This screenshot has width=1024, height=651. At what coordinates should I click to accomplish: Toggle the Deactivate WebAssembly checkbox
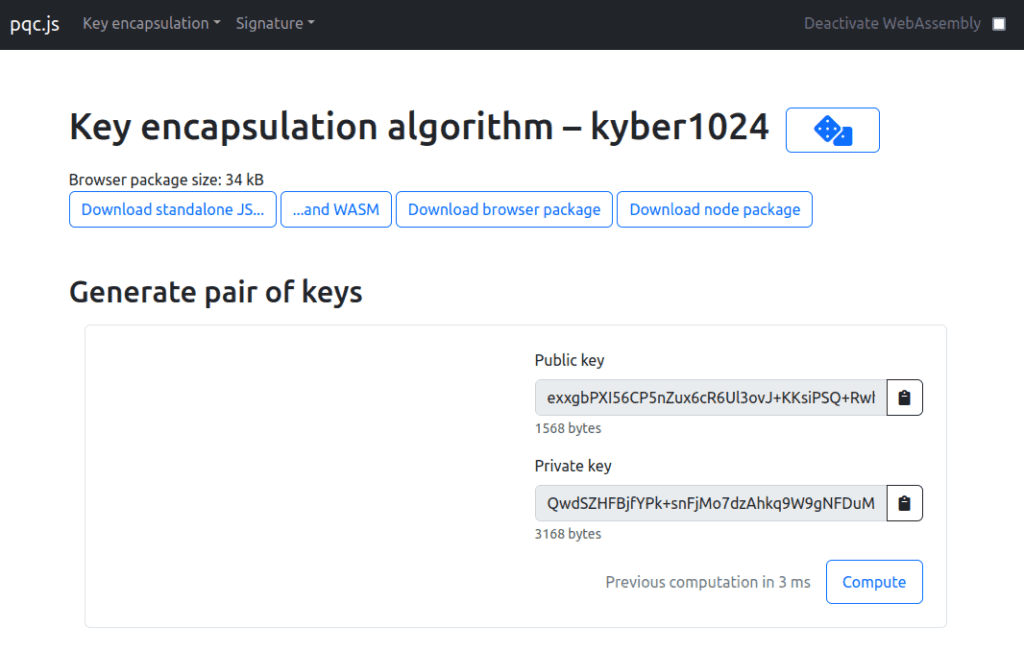click(x=999, y=24)
